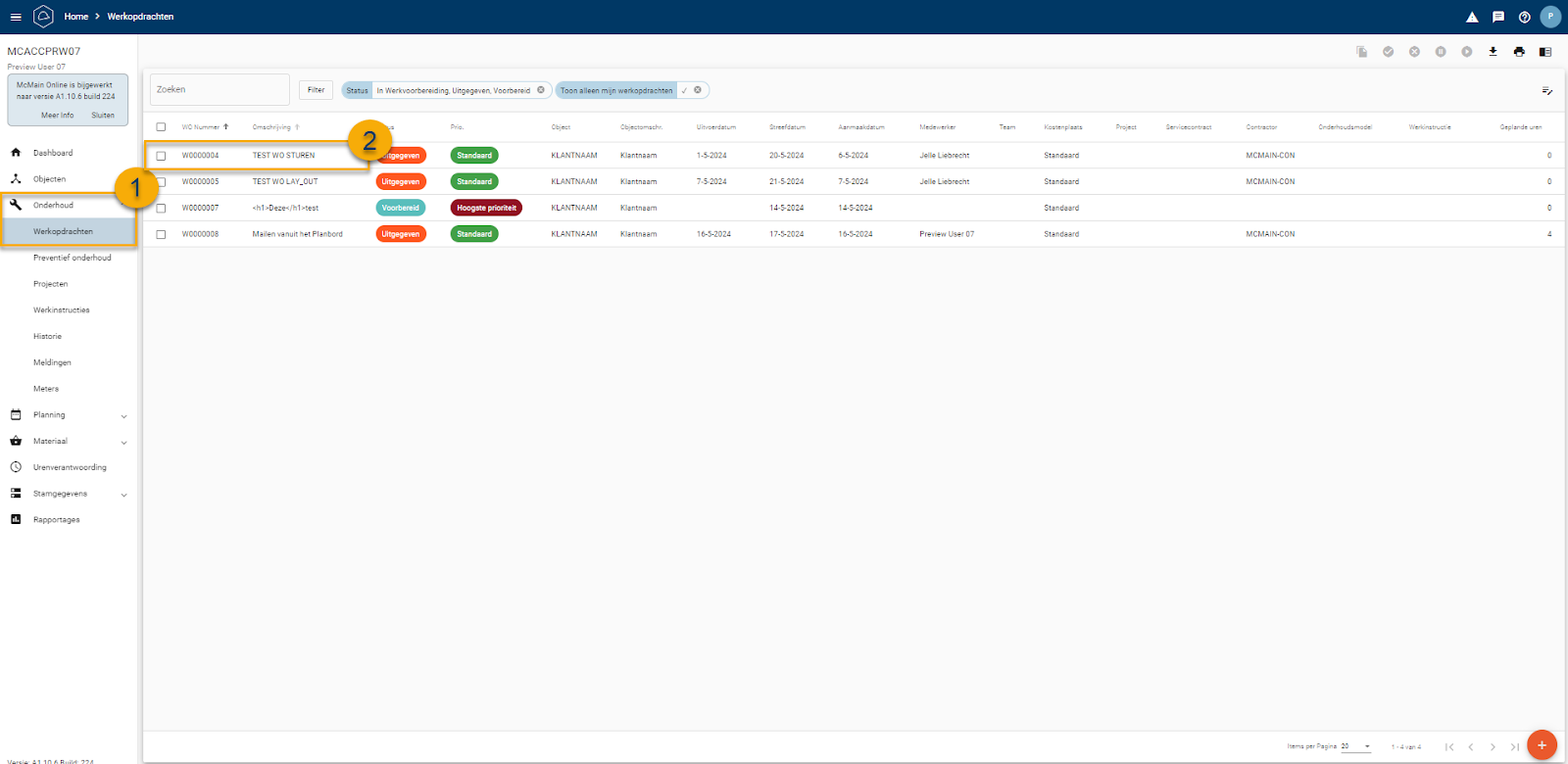The image size is (1568, 764).
Task: Click into the Zoeken search field
Action: [220, 90]
